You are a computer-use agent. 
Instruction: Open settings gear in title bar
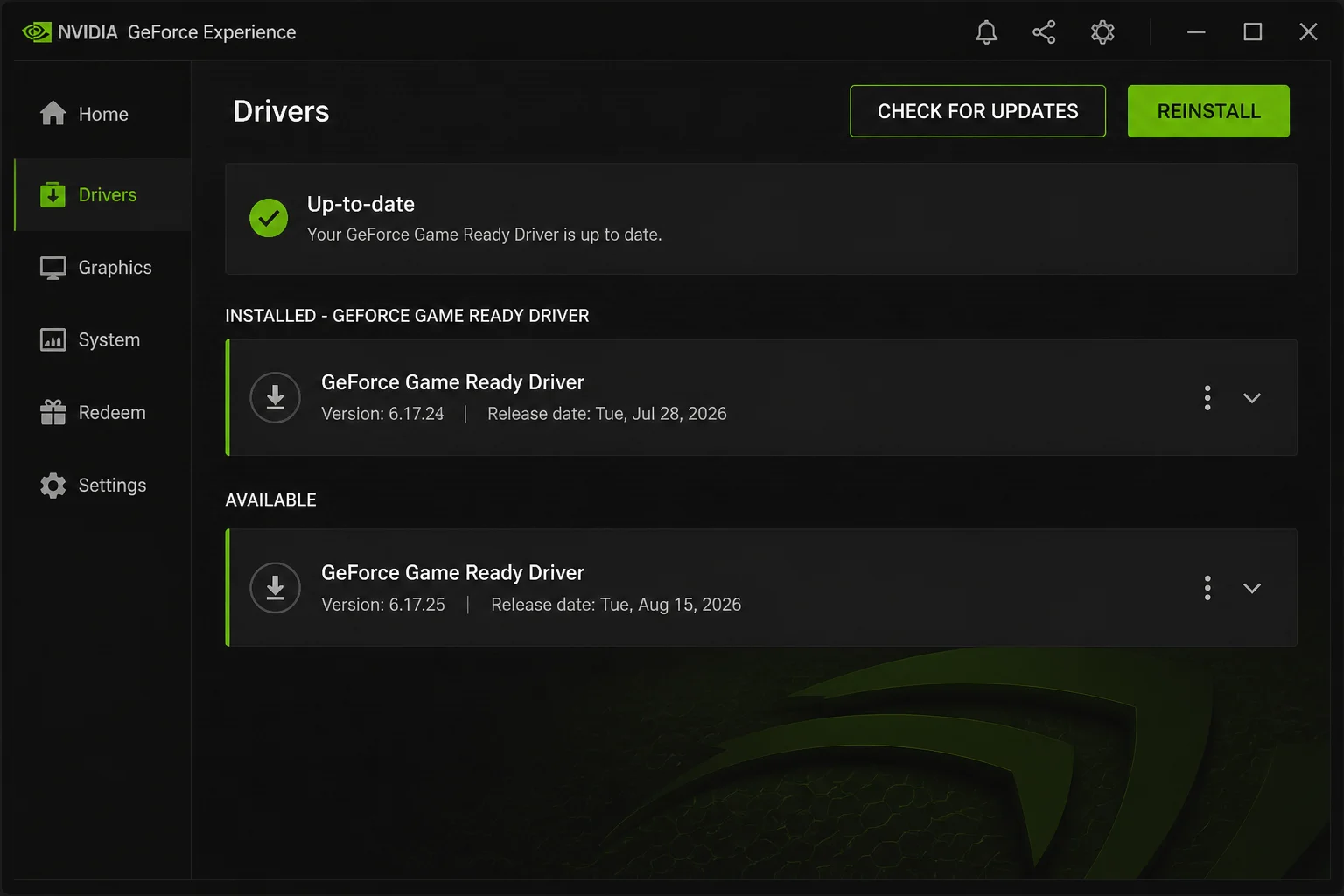(x=1102, y=32)
